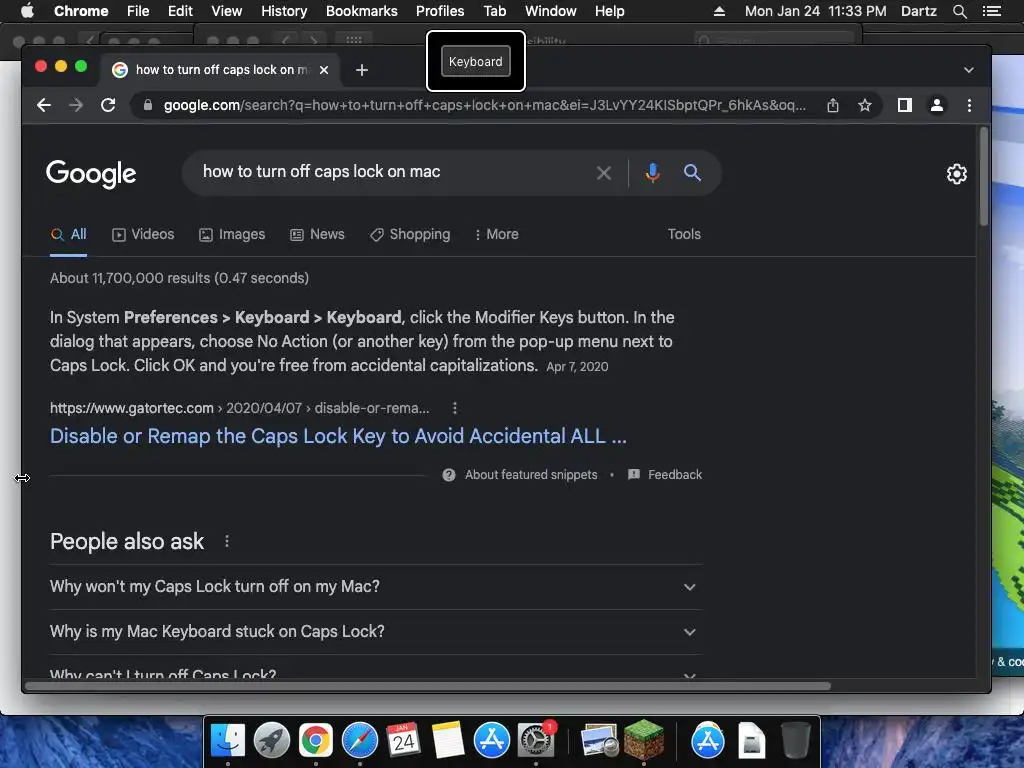Screen dimensions: 1024x768
Task: Start voice search via microphone icon
Action: [652, 173]
